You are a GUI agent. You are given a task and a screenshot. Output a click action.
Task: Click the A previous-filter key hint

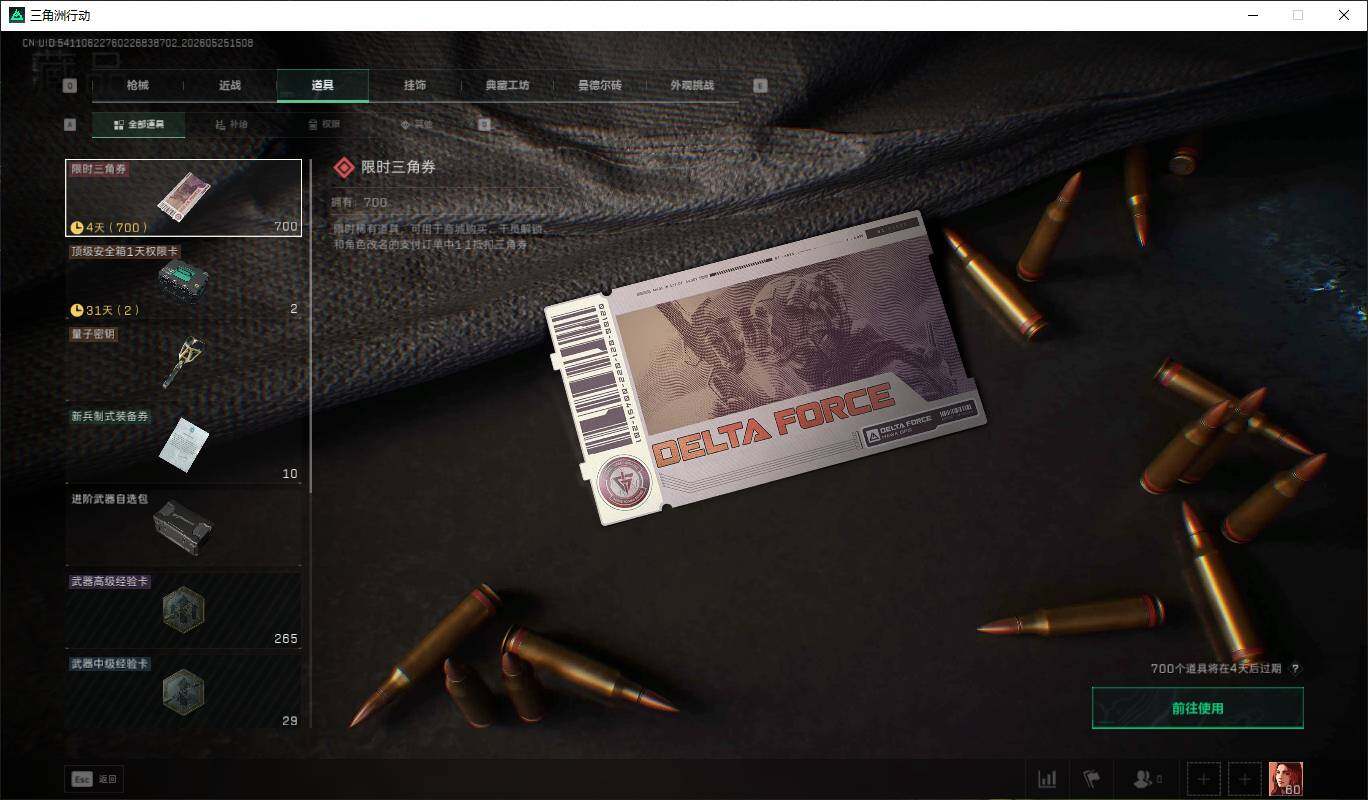70,125
